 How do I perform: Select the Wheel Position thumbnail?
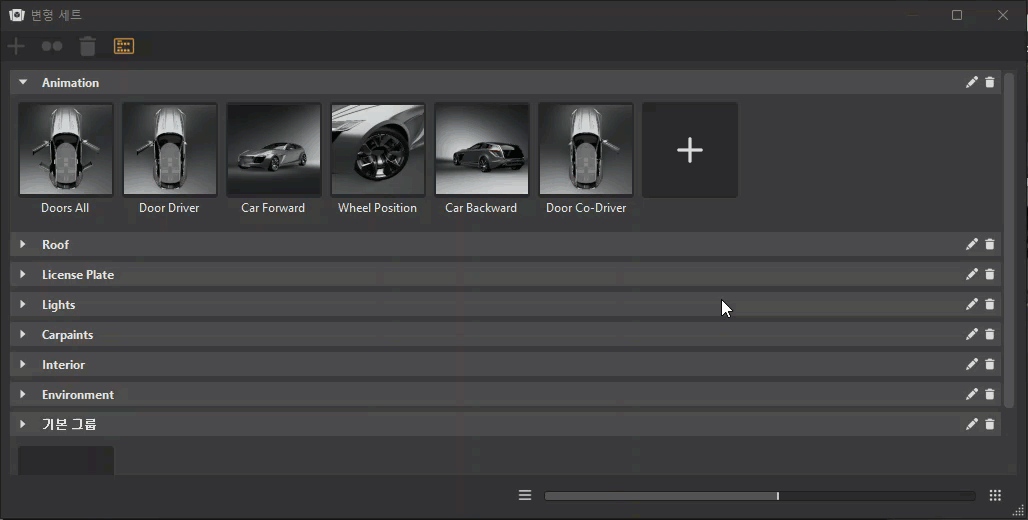coord(378,150)
